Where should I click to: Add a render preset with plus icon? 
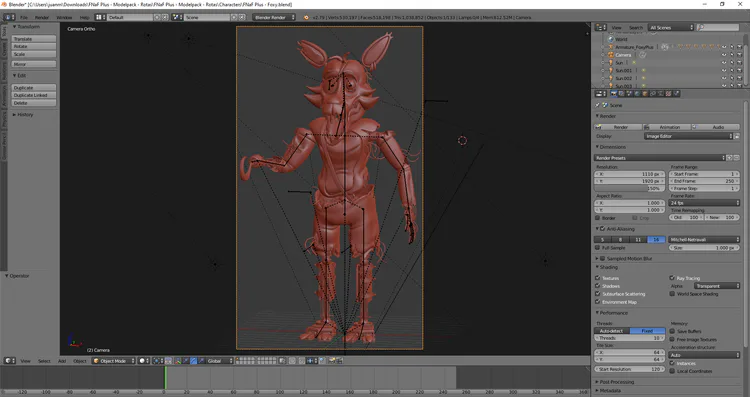point(729,158)
